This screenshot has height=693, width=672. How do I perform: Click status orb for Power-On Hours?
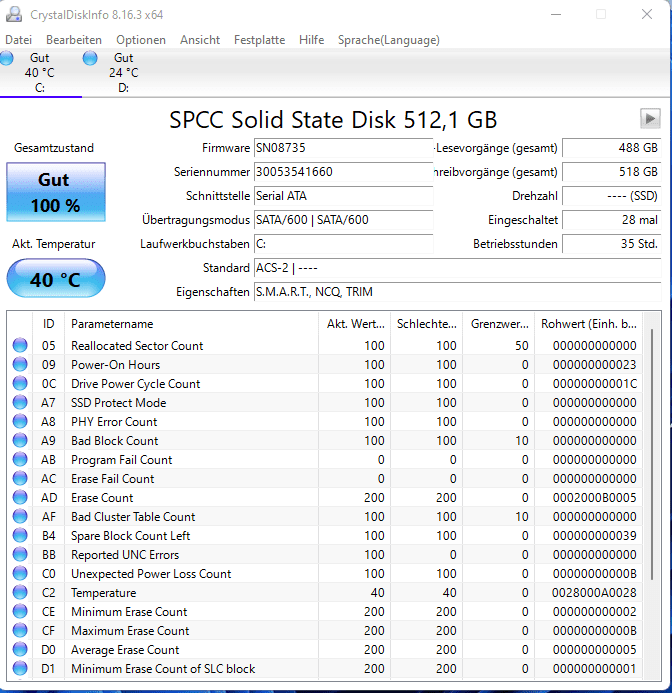(x=20, y=365)
